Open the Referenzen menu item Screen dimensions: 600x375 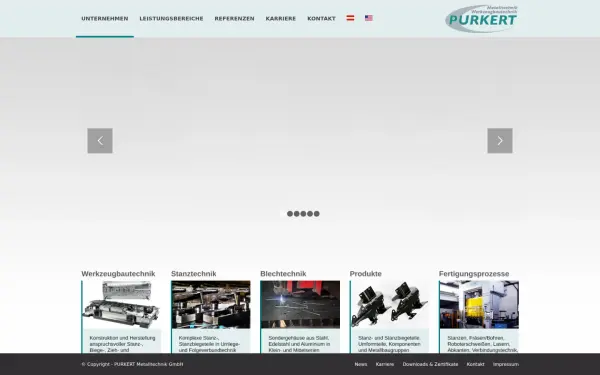[x=235, y=18]
